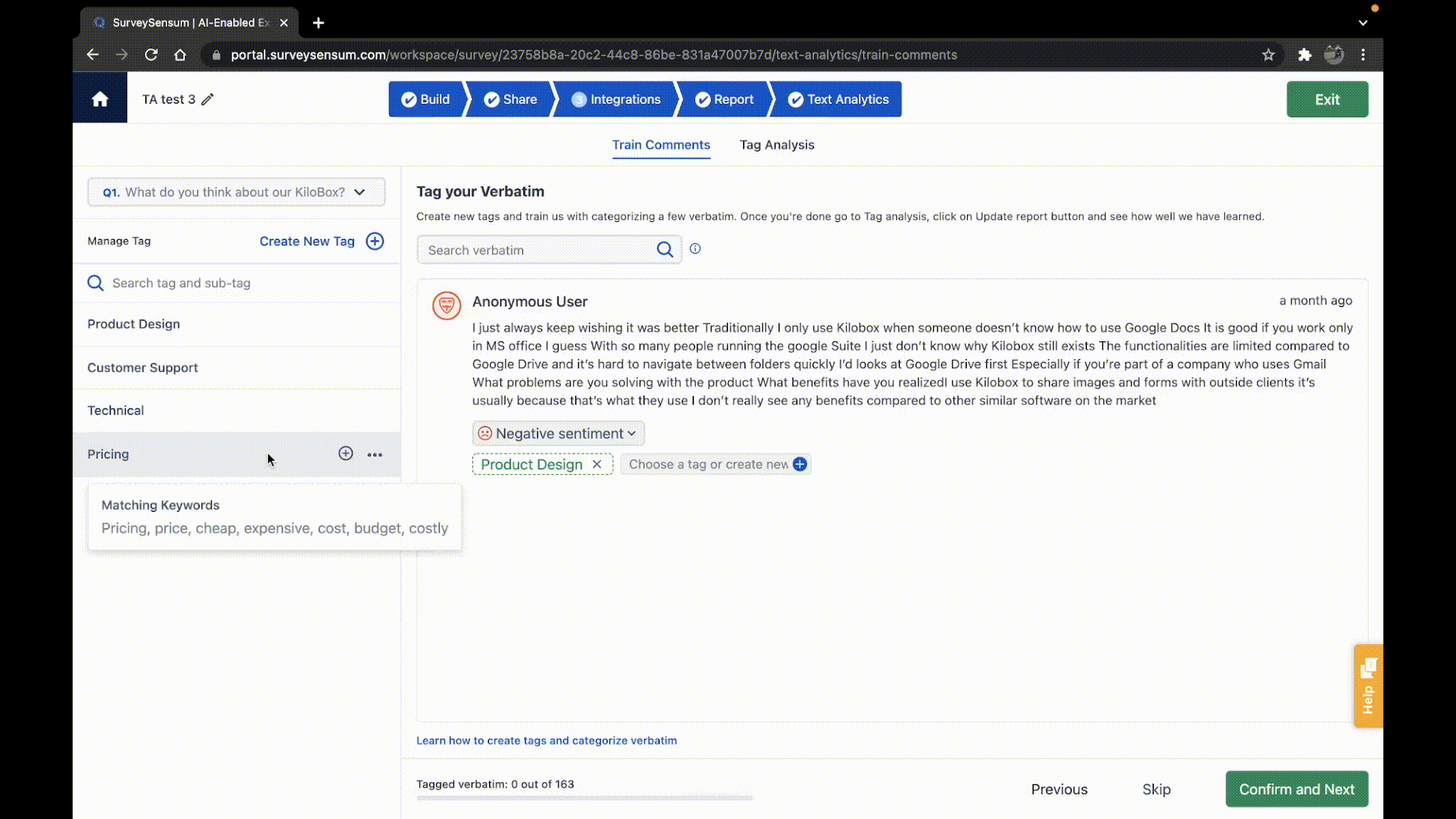The height and width of the screenshot is (819, 1456).
Task: Click the add sub-tag plus icon on Pricing
Action: (346, 453)
